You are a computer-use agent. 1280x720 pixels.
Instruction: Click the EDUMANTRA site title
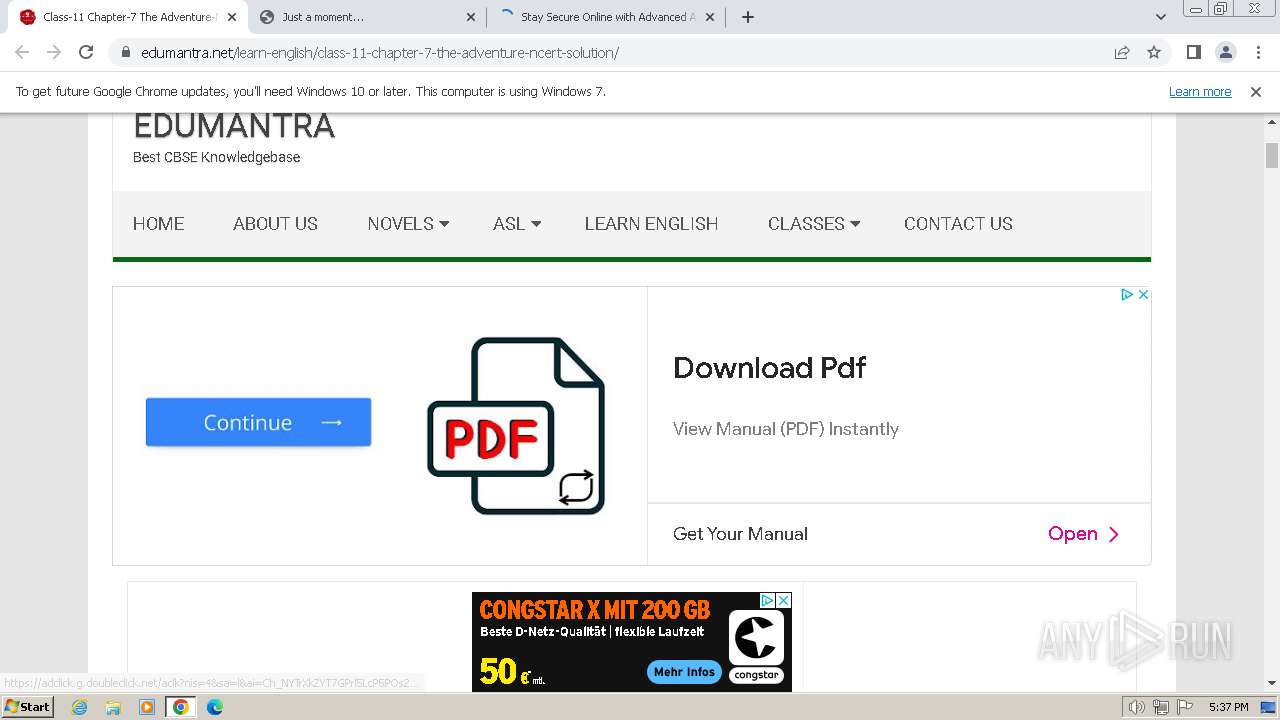234,126
